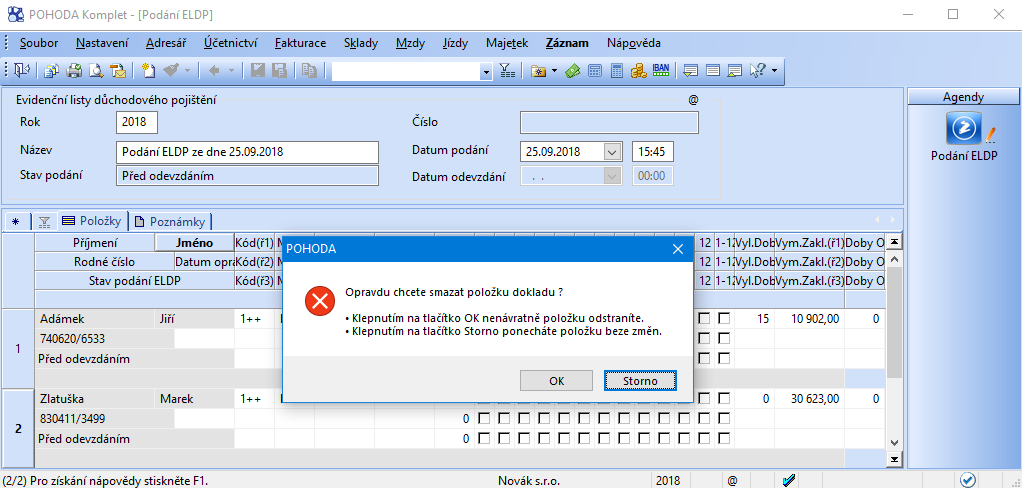Click the gold coins icon

[x=638, y=70]
